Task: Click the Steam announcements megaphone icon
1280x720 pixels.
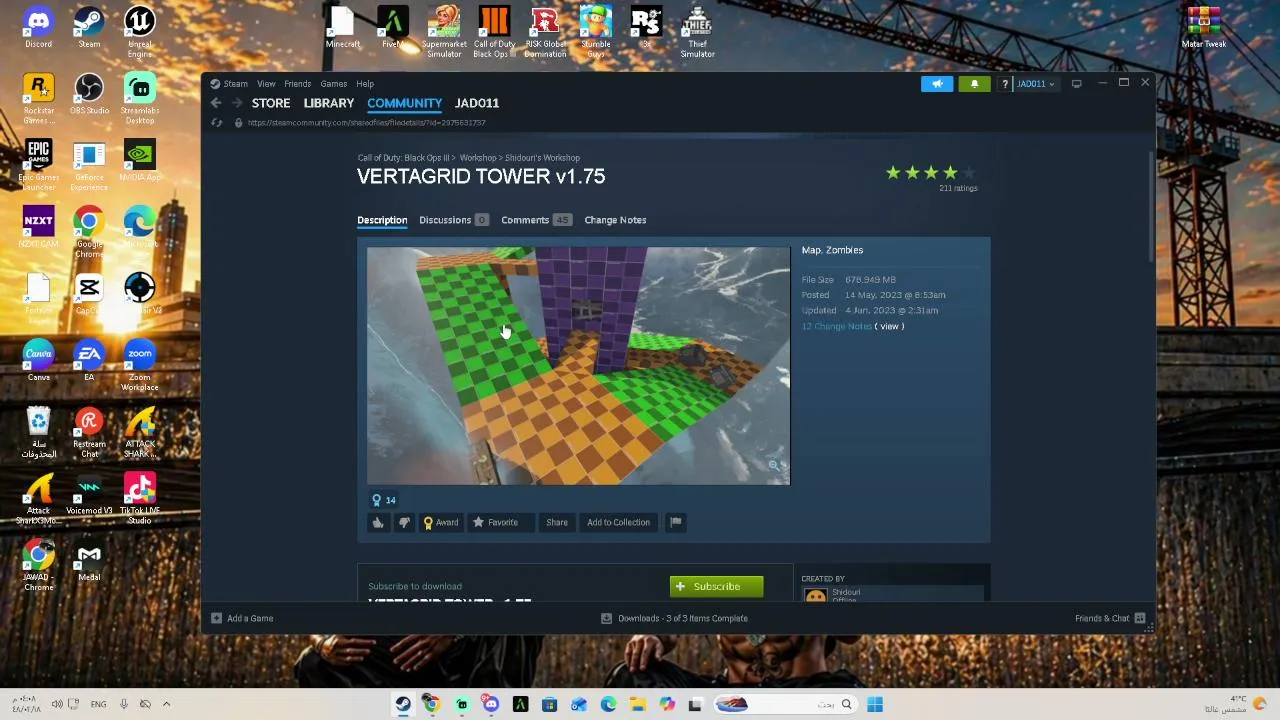Action: pyautogui.click(x=937, y=84)
